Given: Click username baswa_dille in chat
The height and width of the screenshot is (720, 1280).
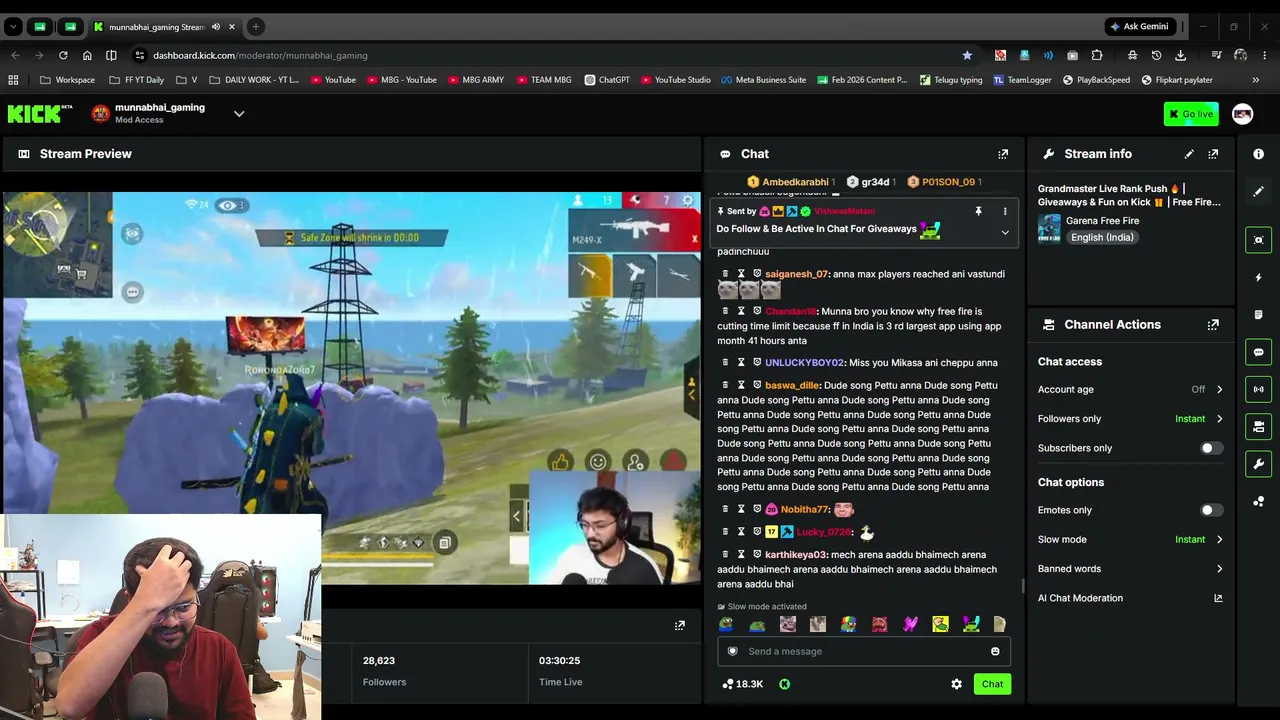Looking at the screenshot, I should point(792,386).
